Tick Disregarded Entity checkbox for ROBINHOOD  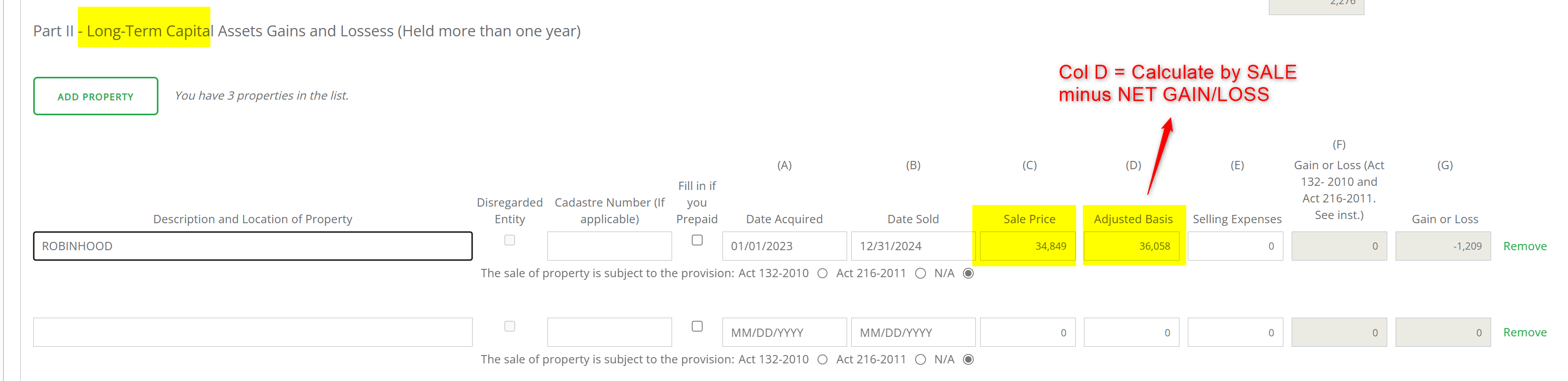coord(510,240)
